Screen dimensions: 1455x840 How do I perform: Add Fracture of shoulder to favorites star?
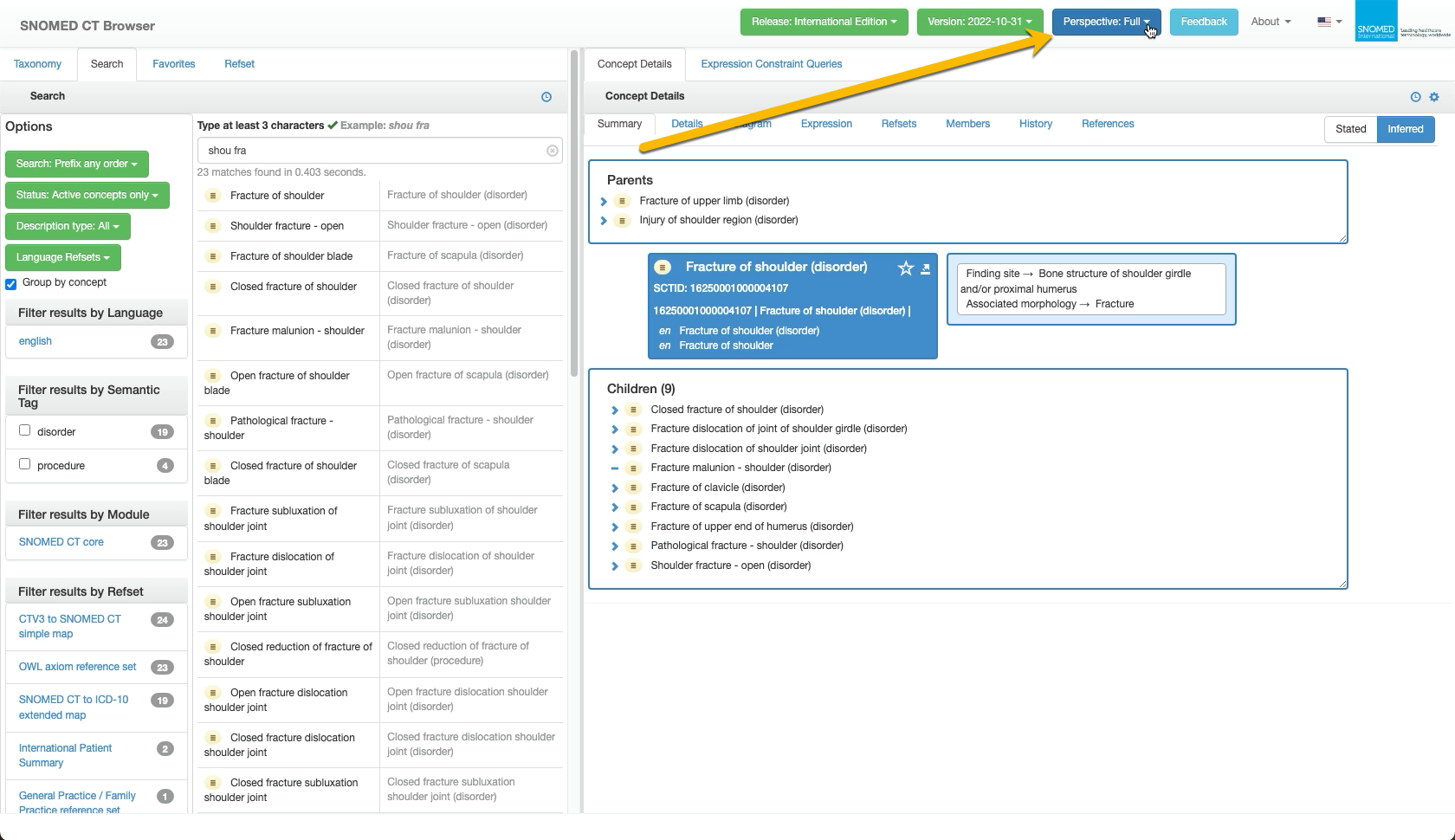[x=906, y=268]
